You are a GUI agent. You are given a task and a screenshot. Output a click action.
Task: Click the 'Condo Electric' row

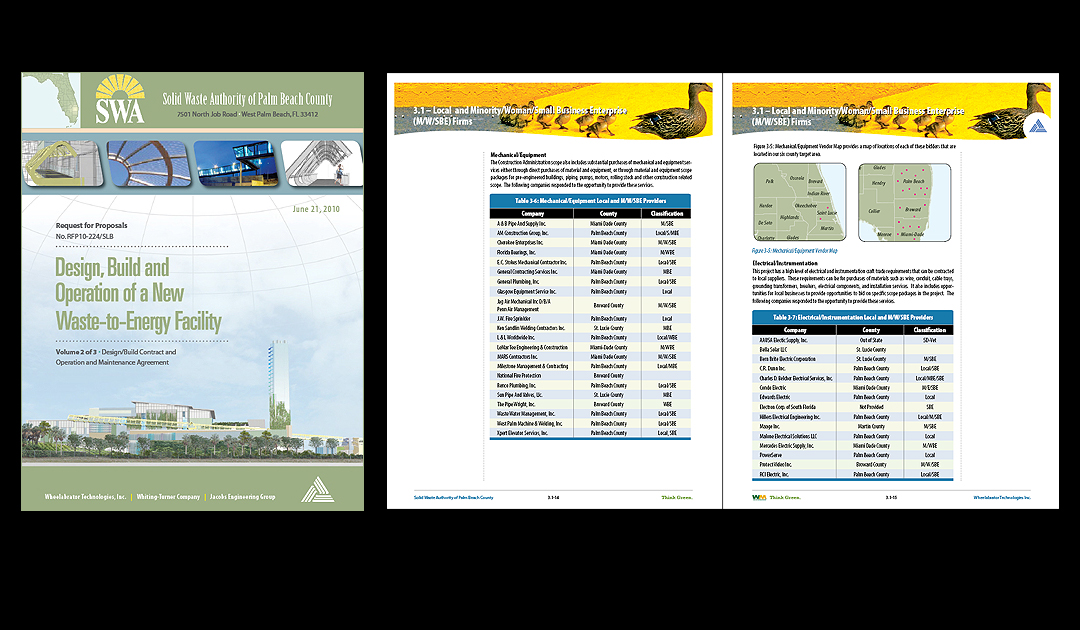(x=853, y=388)
